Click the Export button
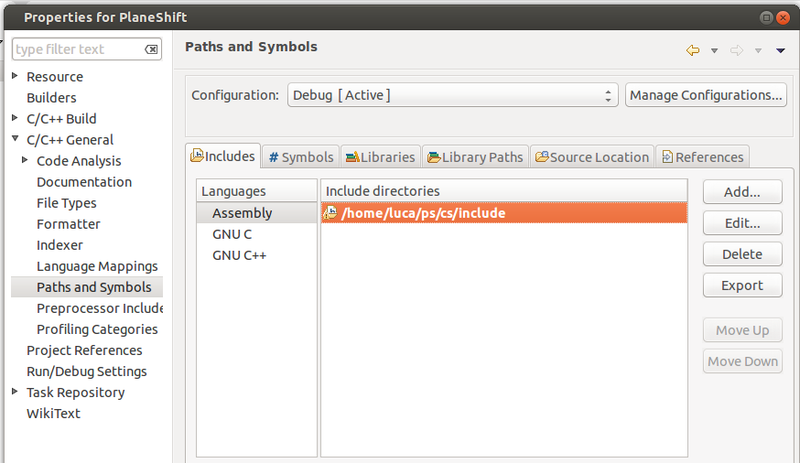This screenshot has height=463, width=800. [742, 286]
